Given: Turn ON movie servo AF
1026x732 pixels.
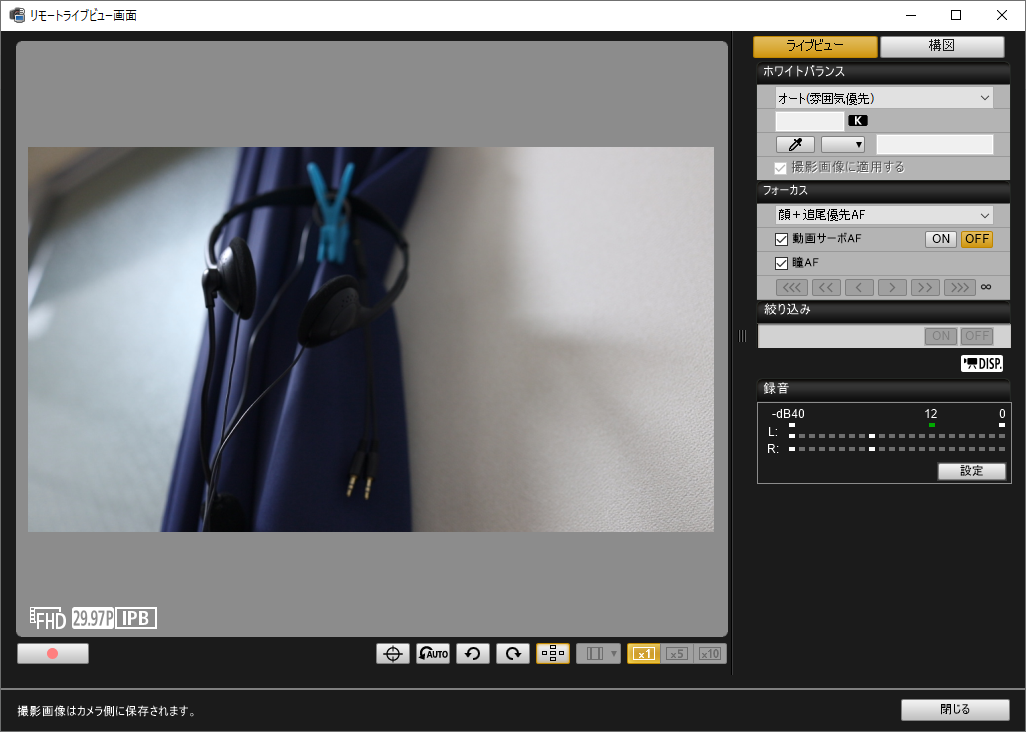Looking at the screenshot, I should coord(939,239).
